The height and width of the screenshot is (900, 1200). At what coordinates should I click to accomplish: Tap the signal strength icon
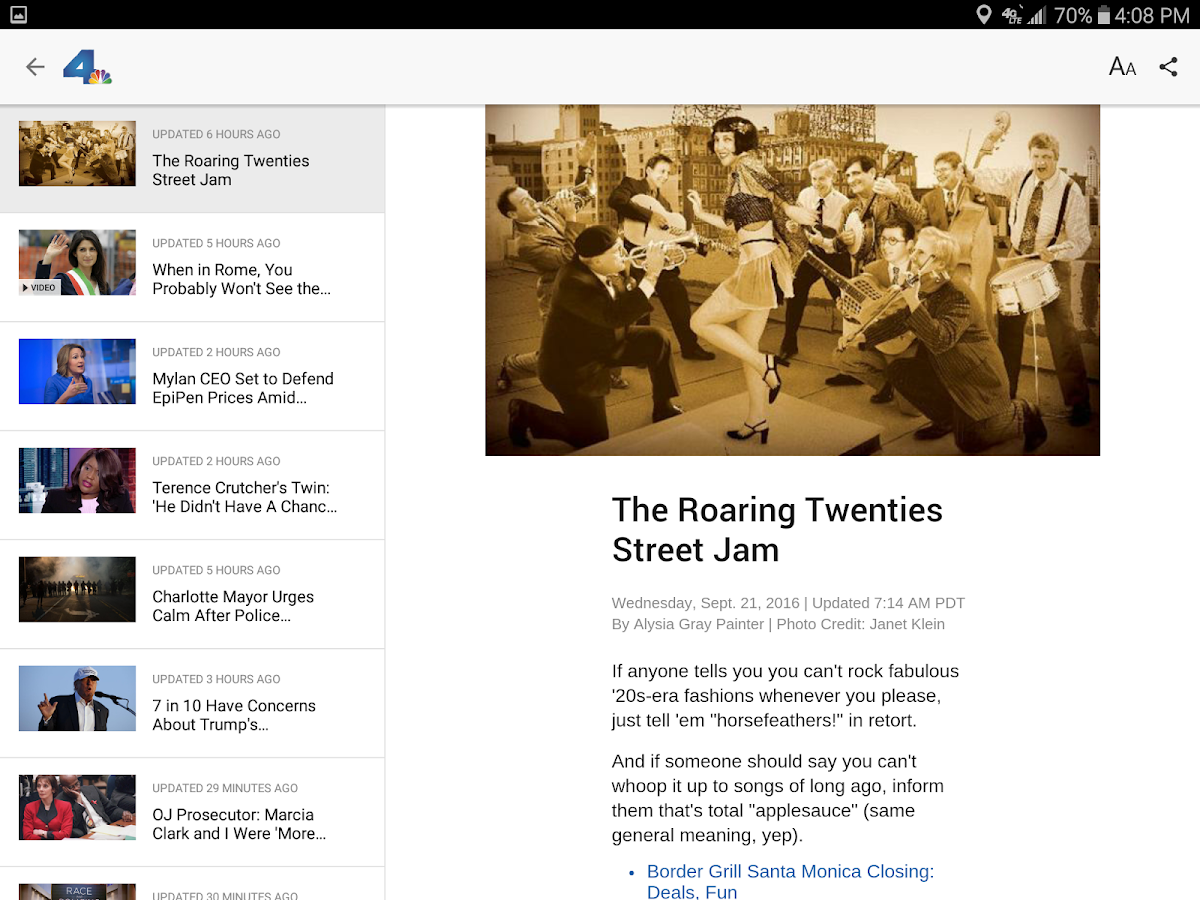(x=1037, y=15)
